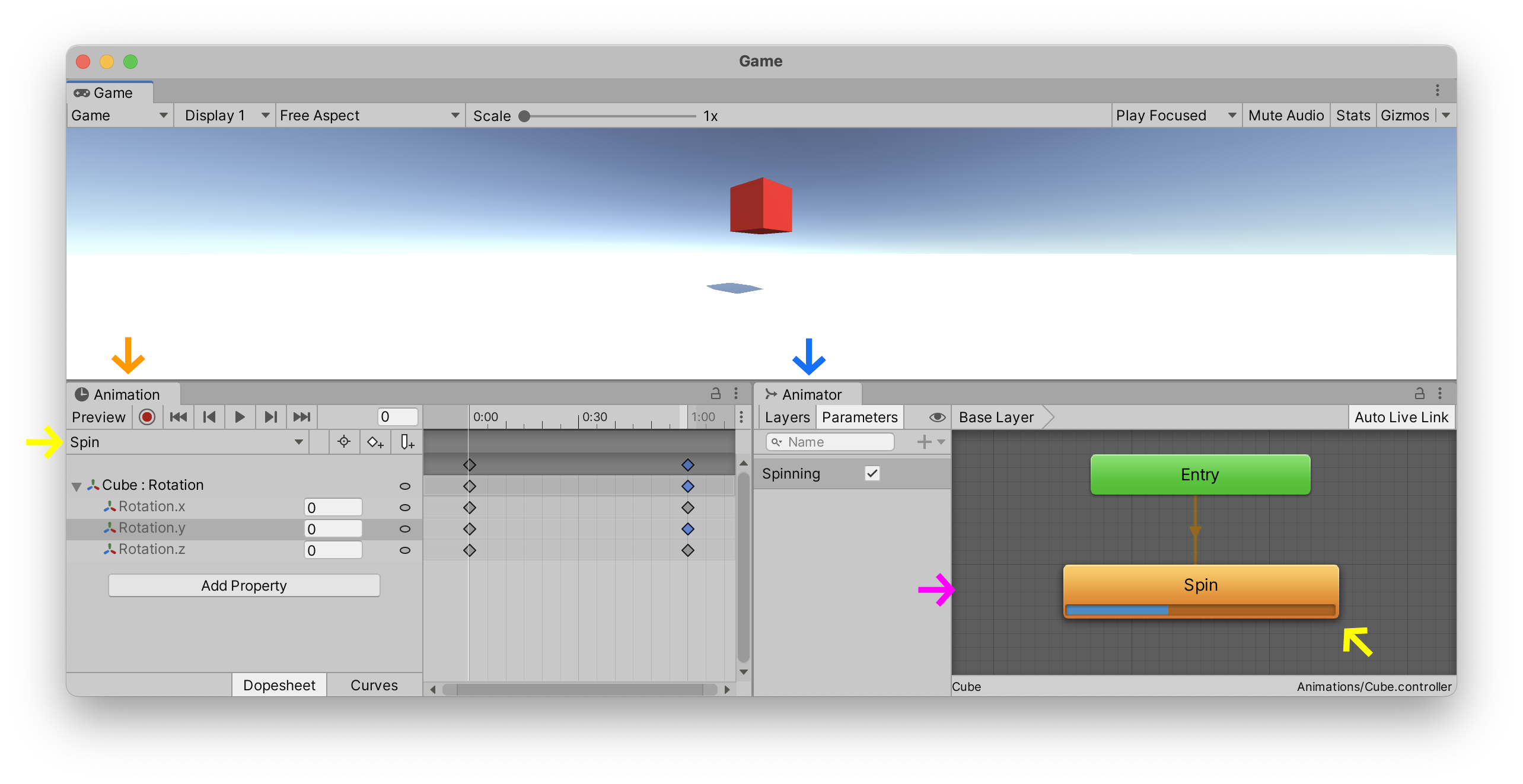Expand the Cube Rotation property tree
1523x784 pixels.
(x=79, y=483)
